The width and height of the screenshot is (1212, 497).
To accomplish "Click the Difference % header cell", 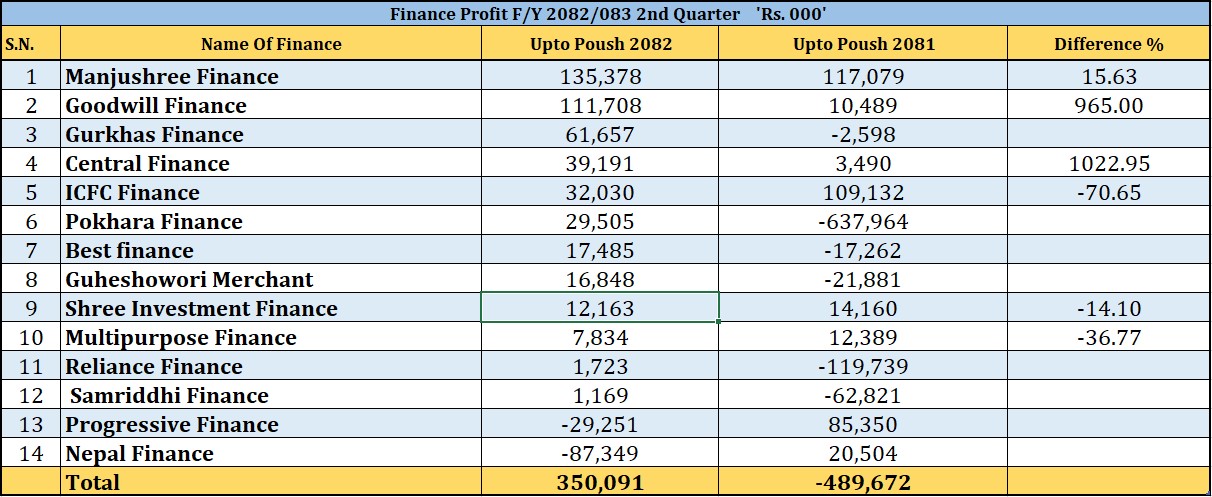I will coord(1108,44).
